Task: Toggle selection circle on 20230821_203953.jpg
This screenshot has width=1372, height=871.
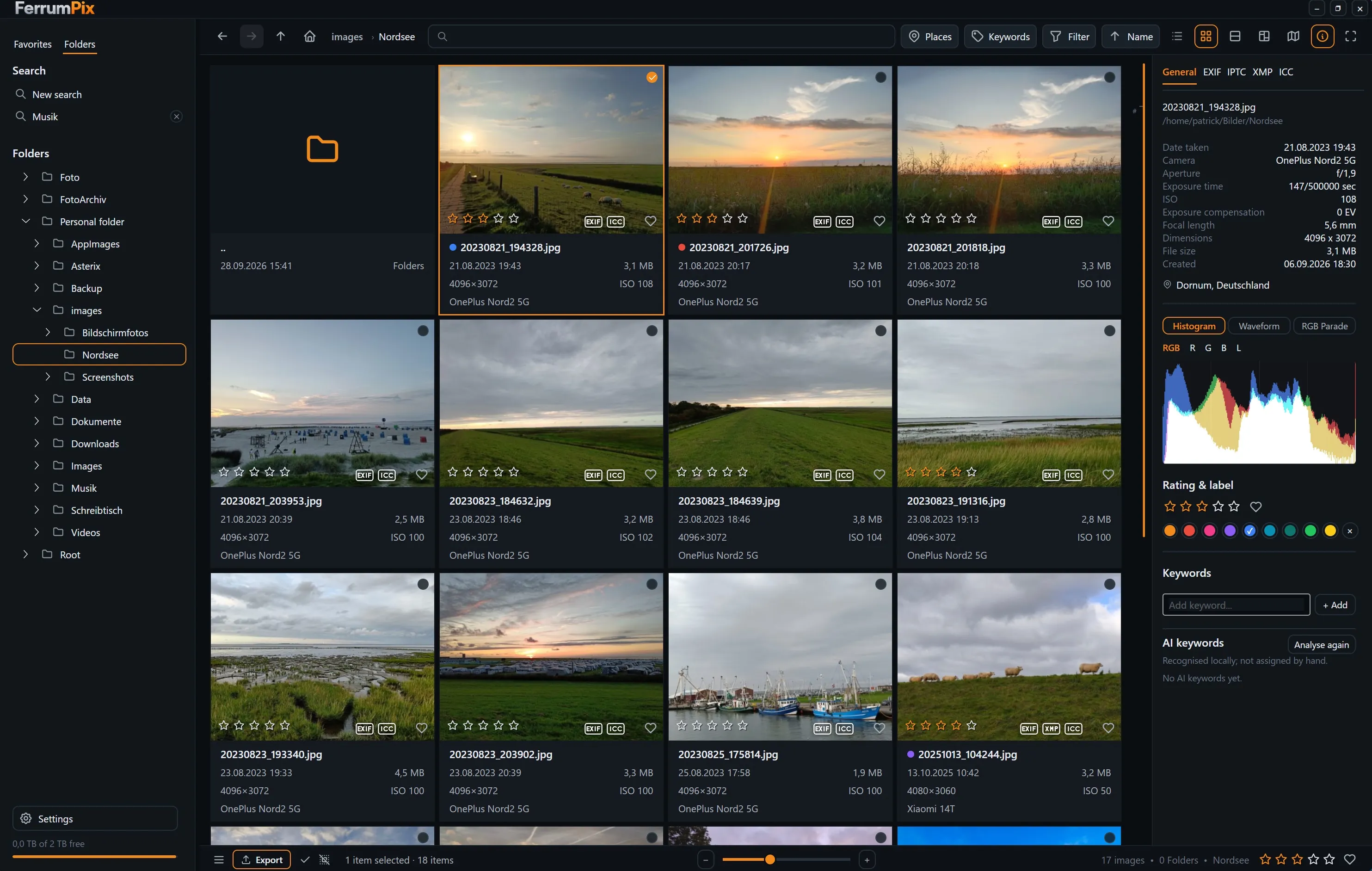Action: click(423, 331)
